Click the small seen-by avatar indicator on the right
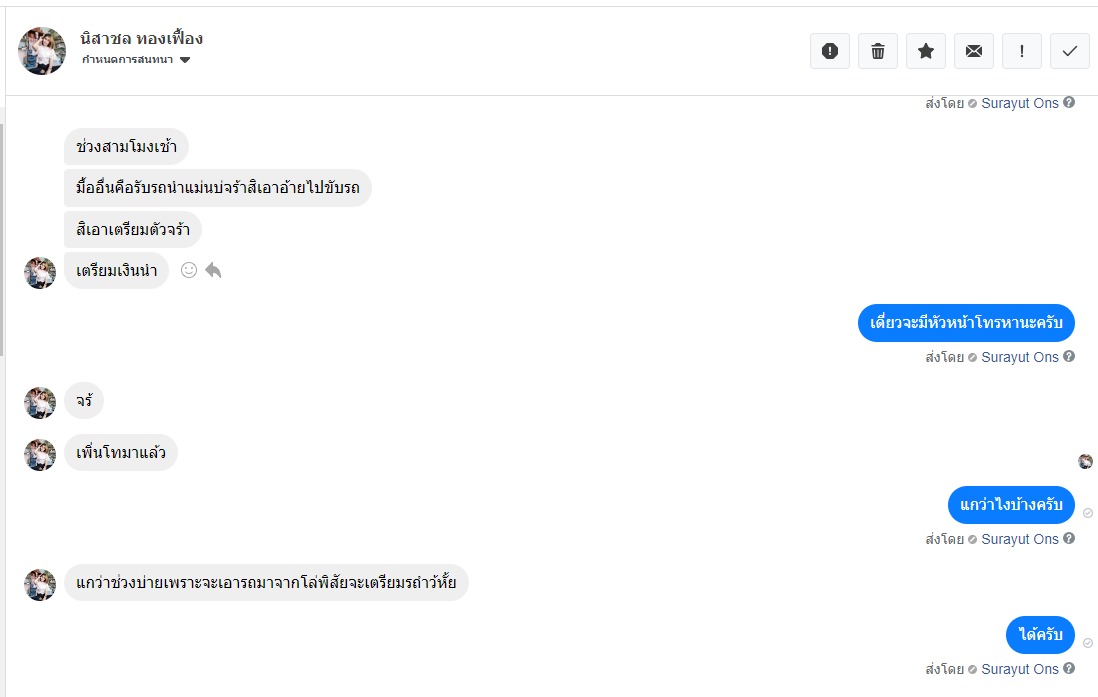This screenshot has width=1098, height=697. pyautogui.click(x=1086, y=461)
